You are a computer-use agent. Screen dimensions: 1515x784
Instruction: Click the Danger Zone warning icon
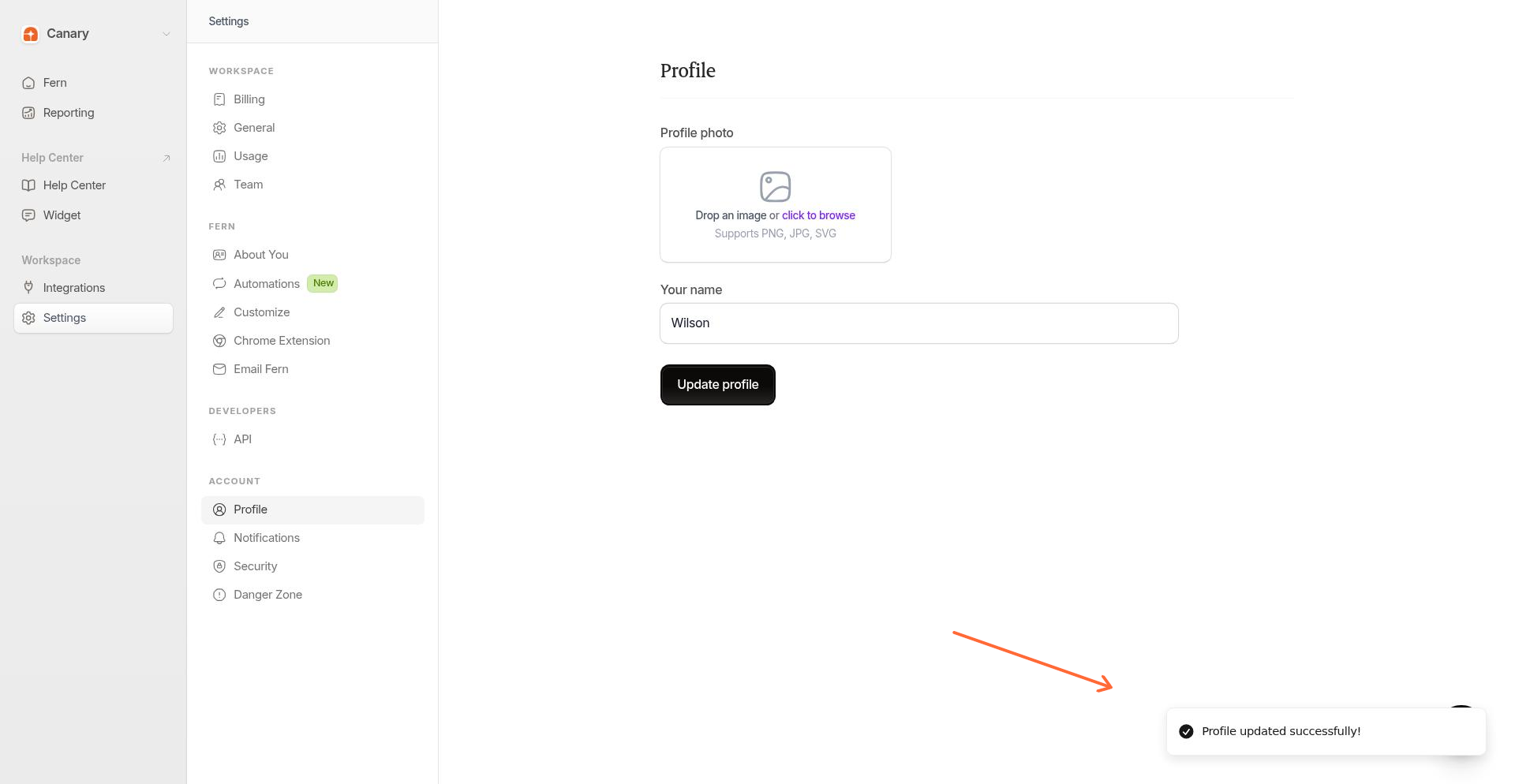click(219, 595)
